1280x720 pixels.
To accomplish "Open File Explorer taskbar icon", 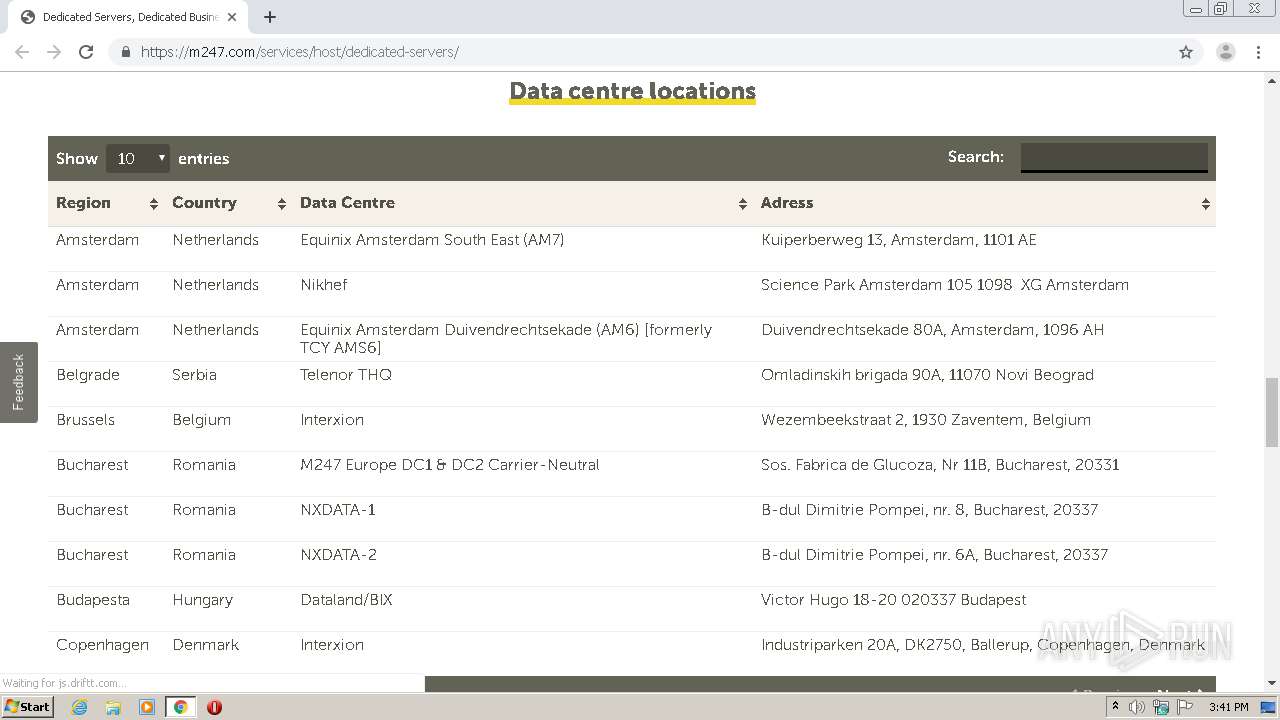I will [x=113, y=707].
